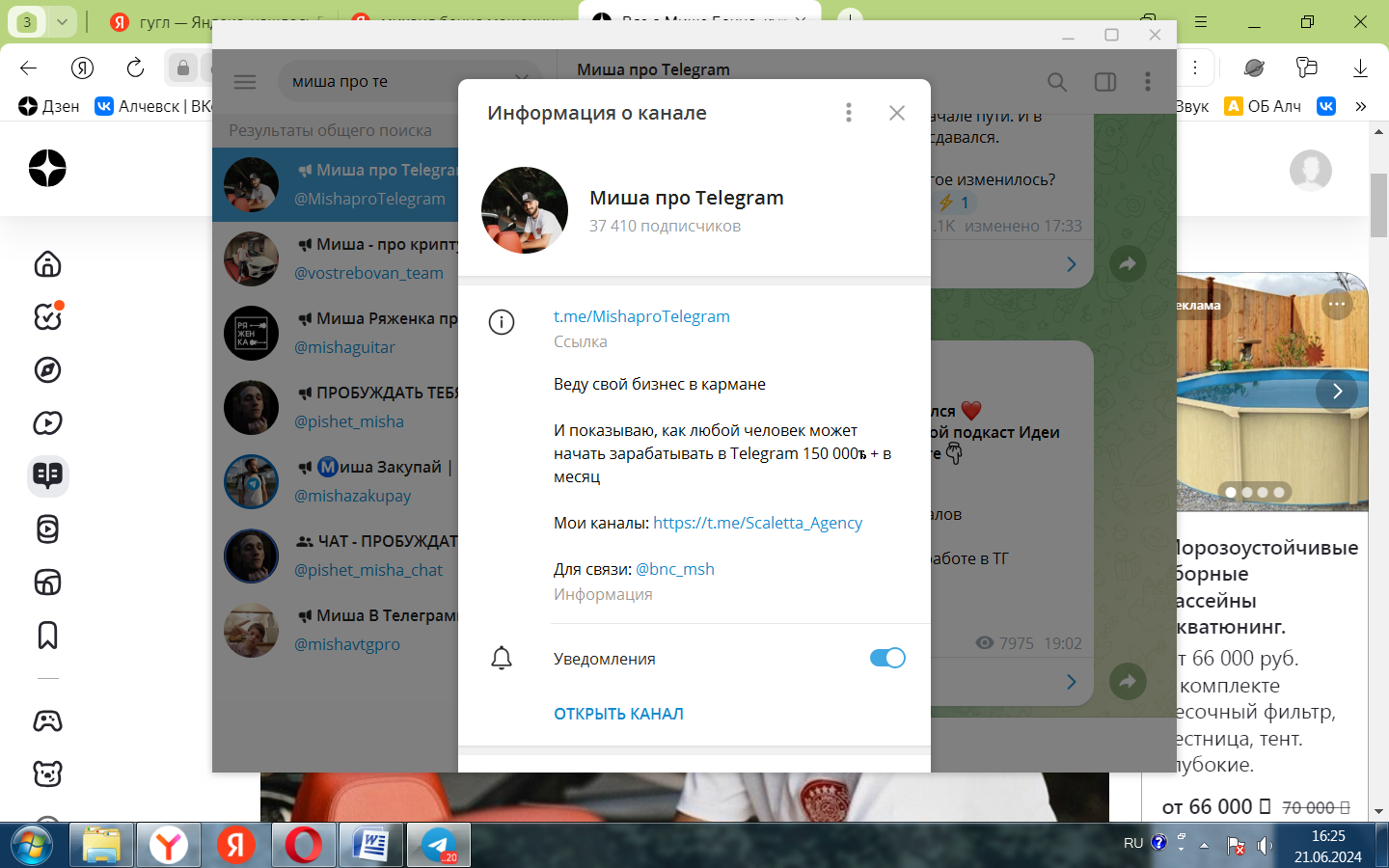
Task: Open comments chevron under the upper post
Action: pyautogui.click(x=1071, y=263)
